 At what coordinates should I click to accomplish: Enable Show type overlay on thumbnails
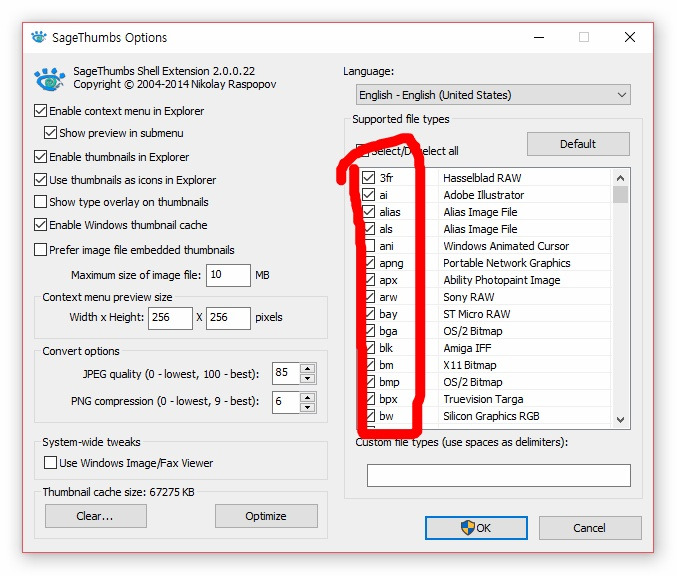coord(41,202)
